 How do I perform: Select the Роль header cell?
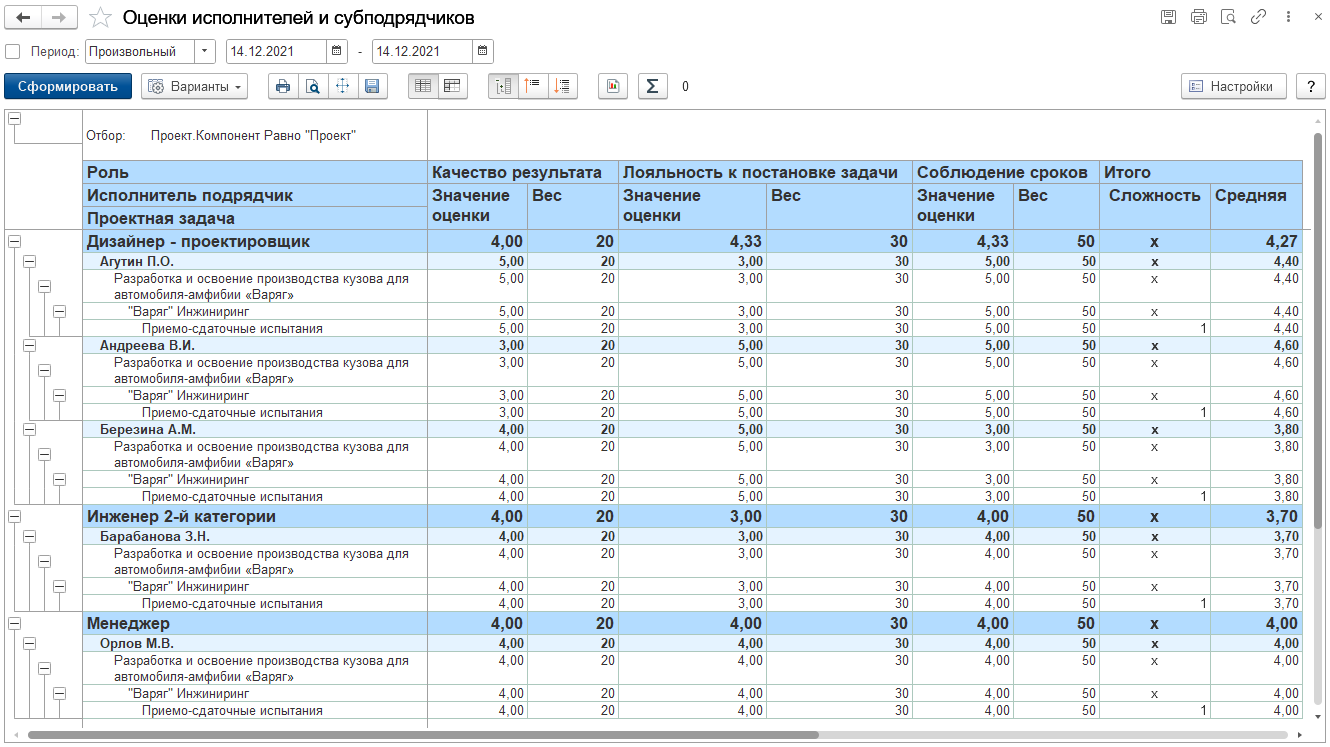tap(256, 172)
